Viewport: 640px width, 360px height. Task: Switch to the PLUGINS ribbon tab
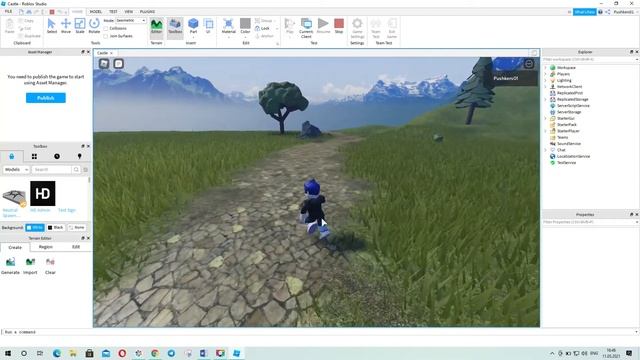point(147,11)
